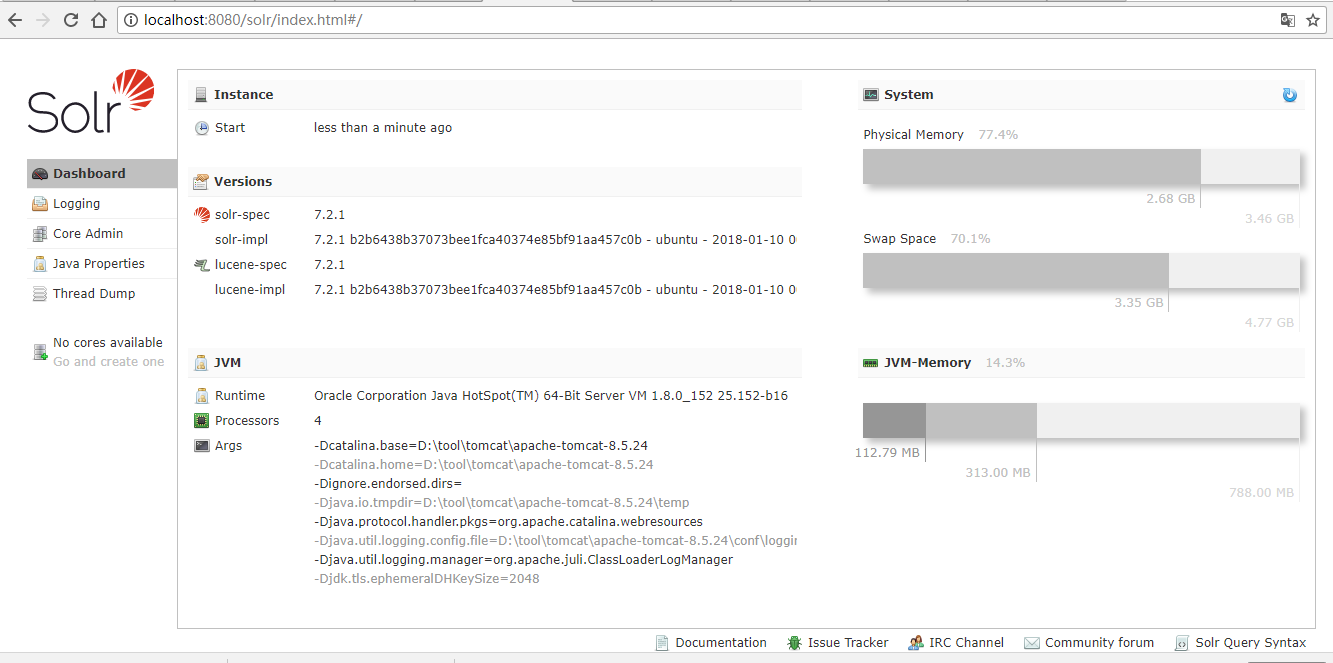The height and width of the screenshot is (663, 1333).
Task: Open the Community forum link
Action: click(1089, 643)
